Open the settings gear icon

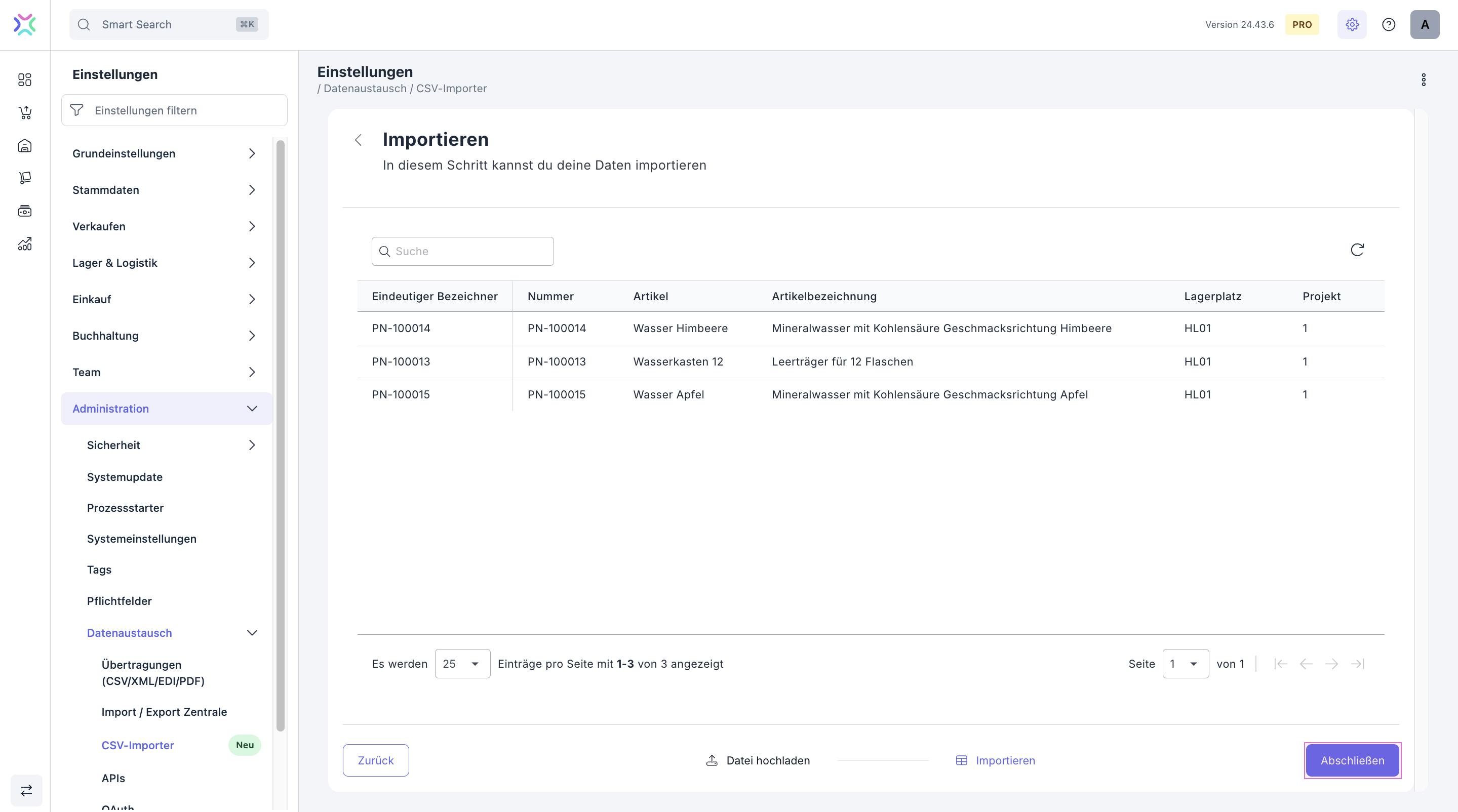pyautogui.click(x=1352, y=24)
